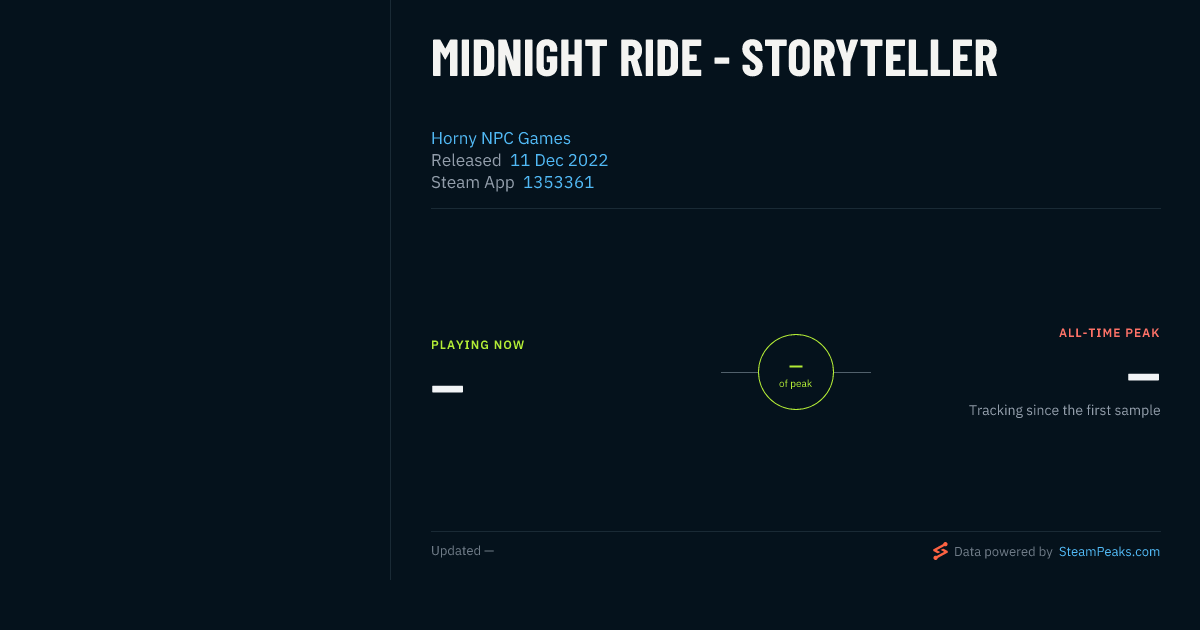Click the Updated timestamp text
This screenshot has width=1200, height=630.
(x=462, y=551)
